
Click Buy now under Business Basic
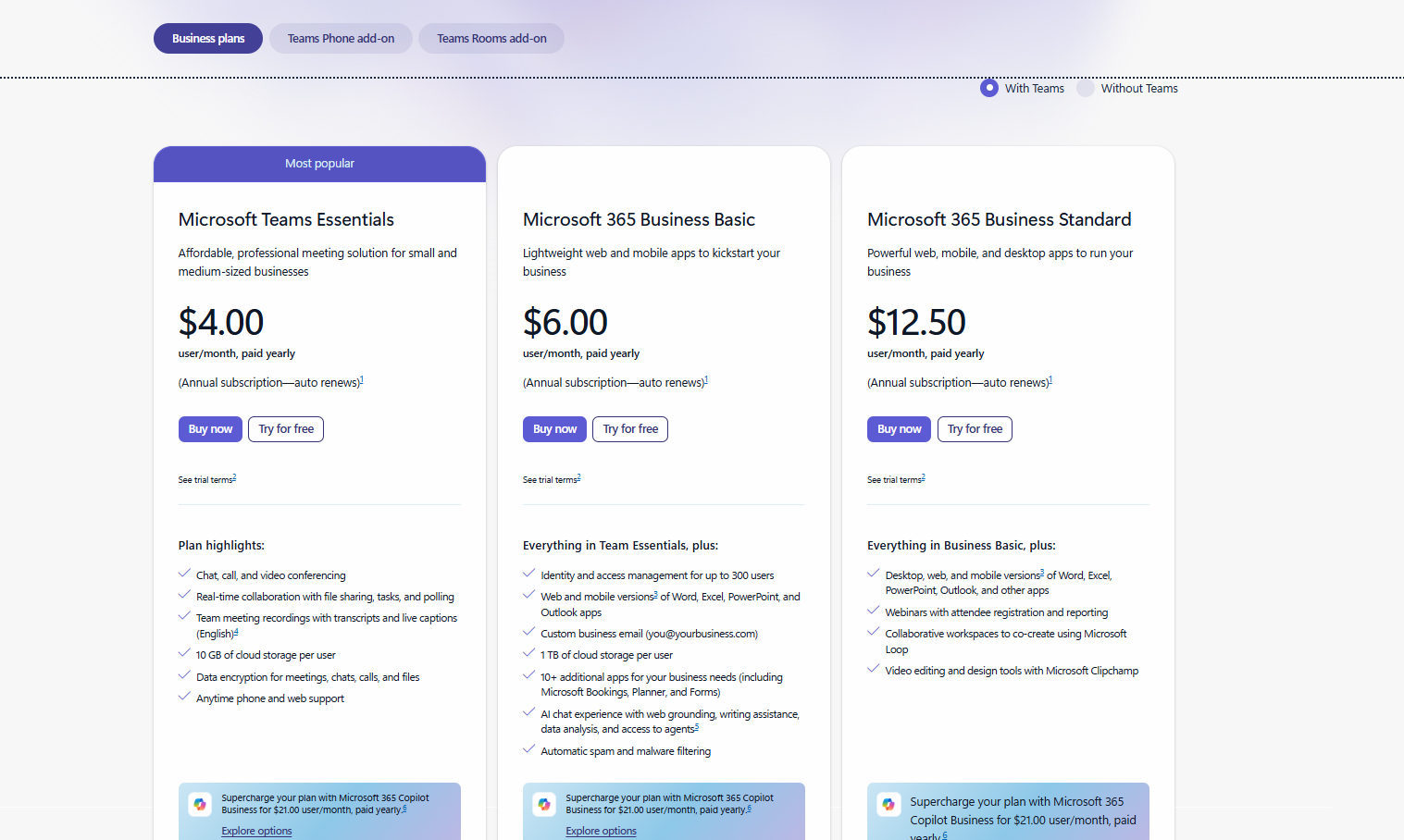click(554, 428)
